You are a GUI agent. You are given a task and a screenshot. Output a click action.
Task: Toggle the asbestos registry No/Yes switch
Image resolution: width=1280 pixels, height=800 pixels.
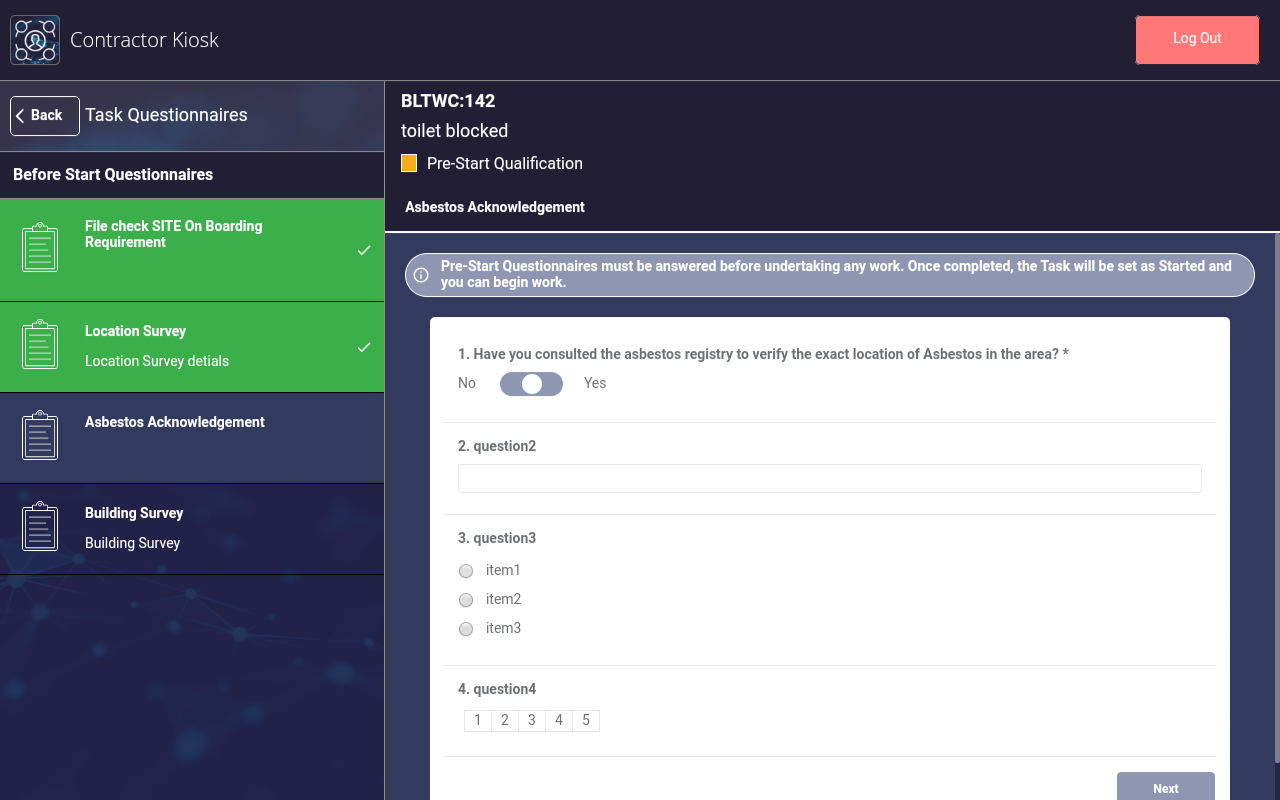click(x=531, y=384)
